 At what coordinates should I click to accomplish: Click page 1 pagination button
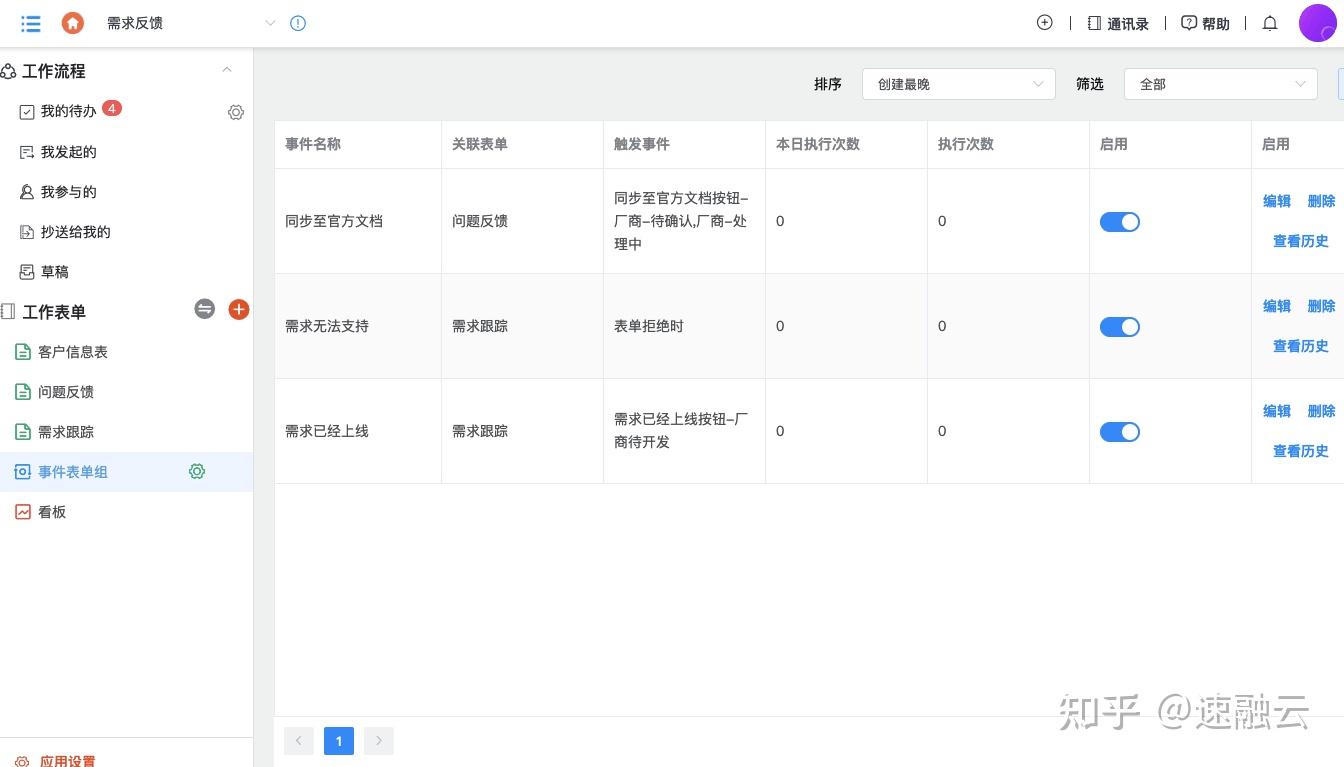(339, 741)
